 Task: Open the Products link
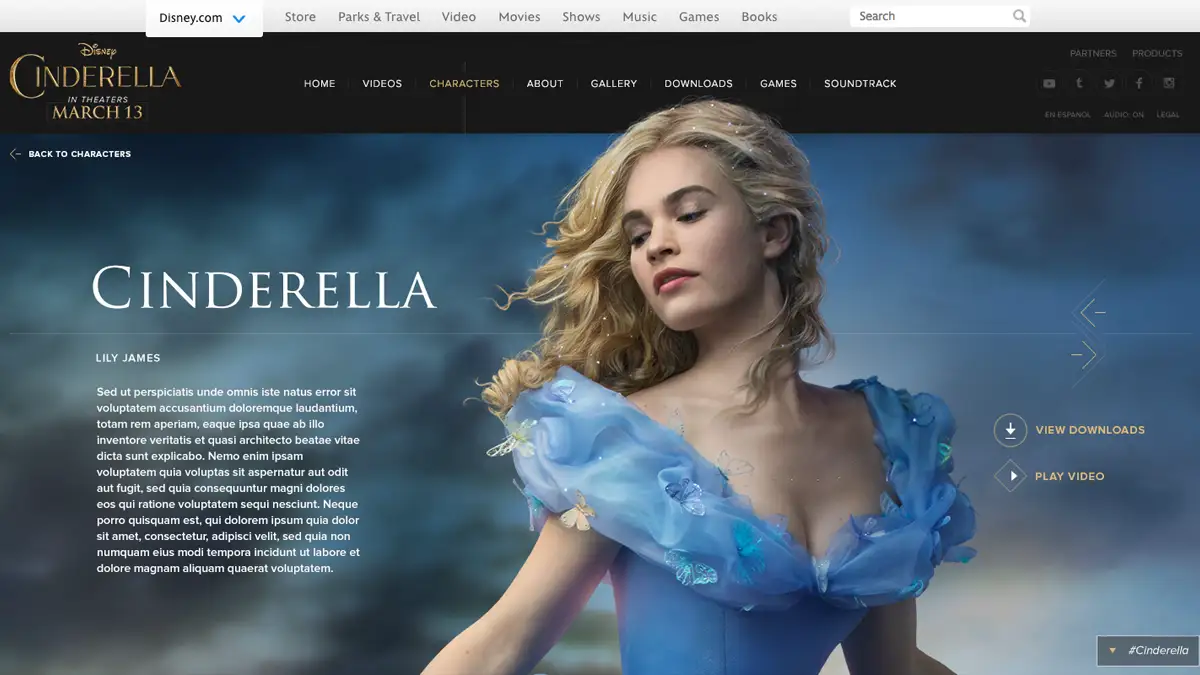[x=1157, y=54]
